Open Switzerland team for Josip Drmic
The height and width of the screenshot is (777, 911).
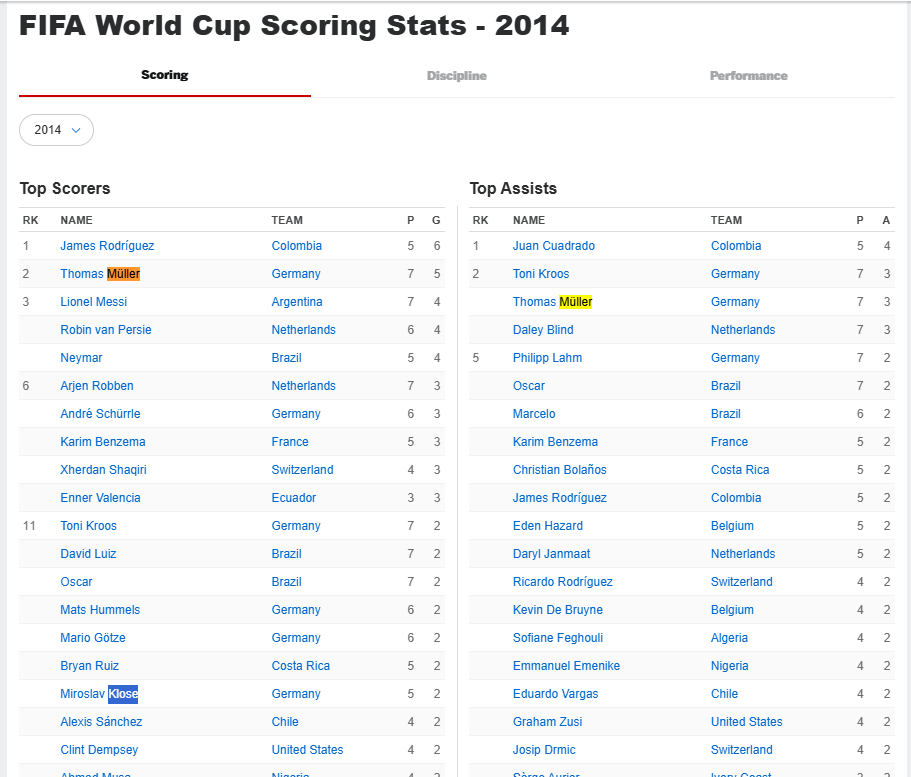[x=741, y=750]
